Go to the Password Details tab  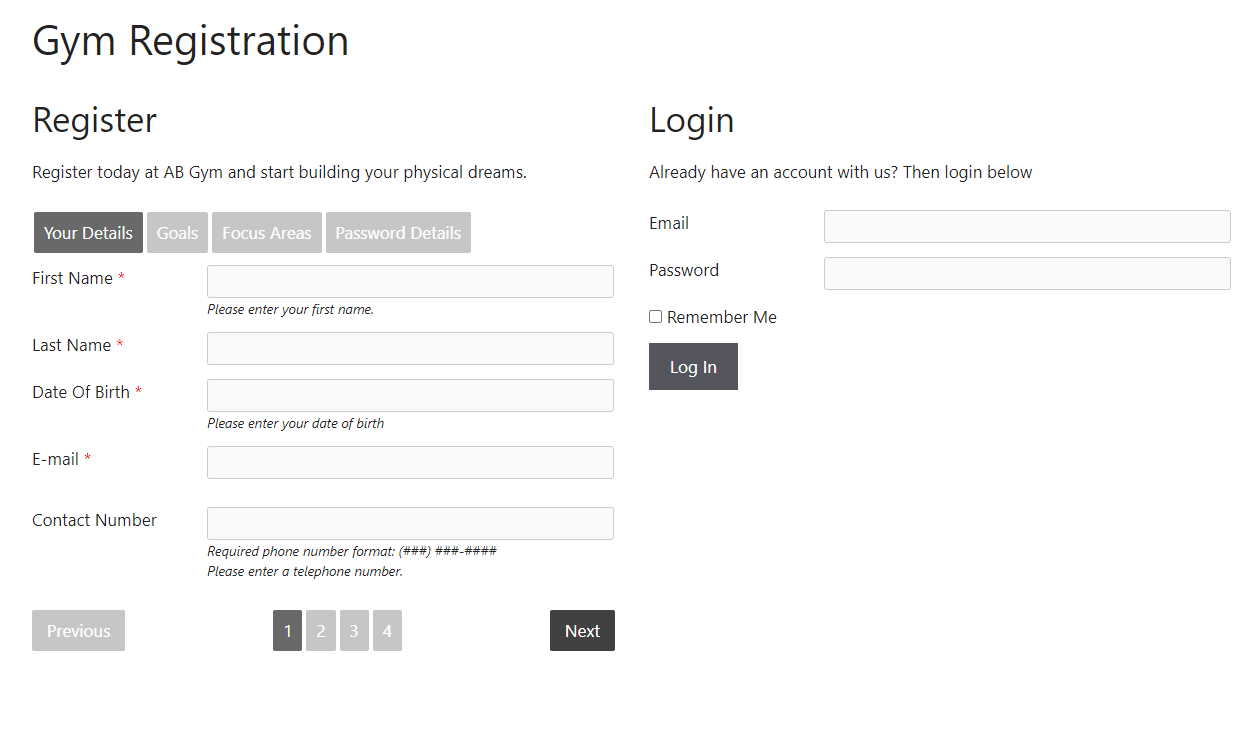pyautogui.click(x=398, y=233)
